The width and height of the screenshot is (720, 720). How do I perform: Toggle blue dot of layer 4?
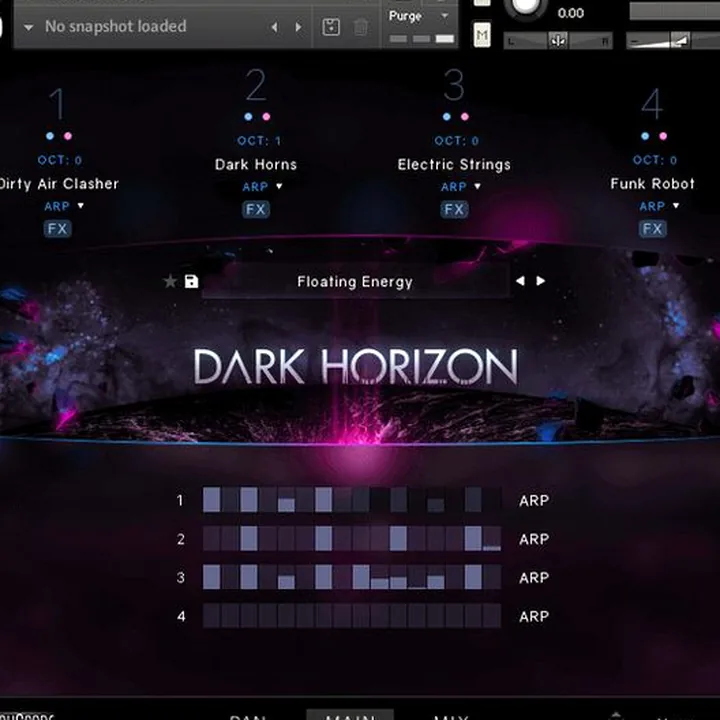click(x=645, y=136)
